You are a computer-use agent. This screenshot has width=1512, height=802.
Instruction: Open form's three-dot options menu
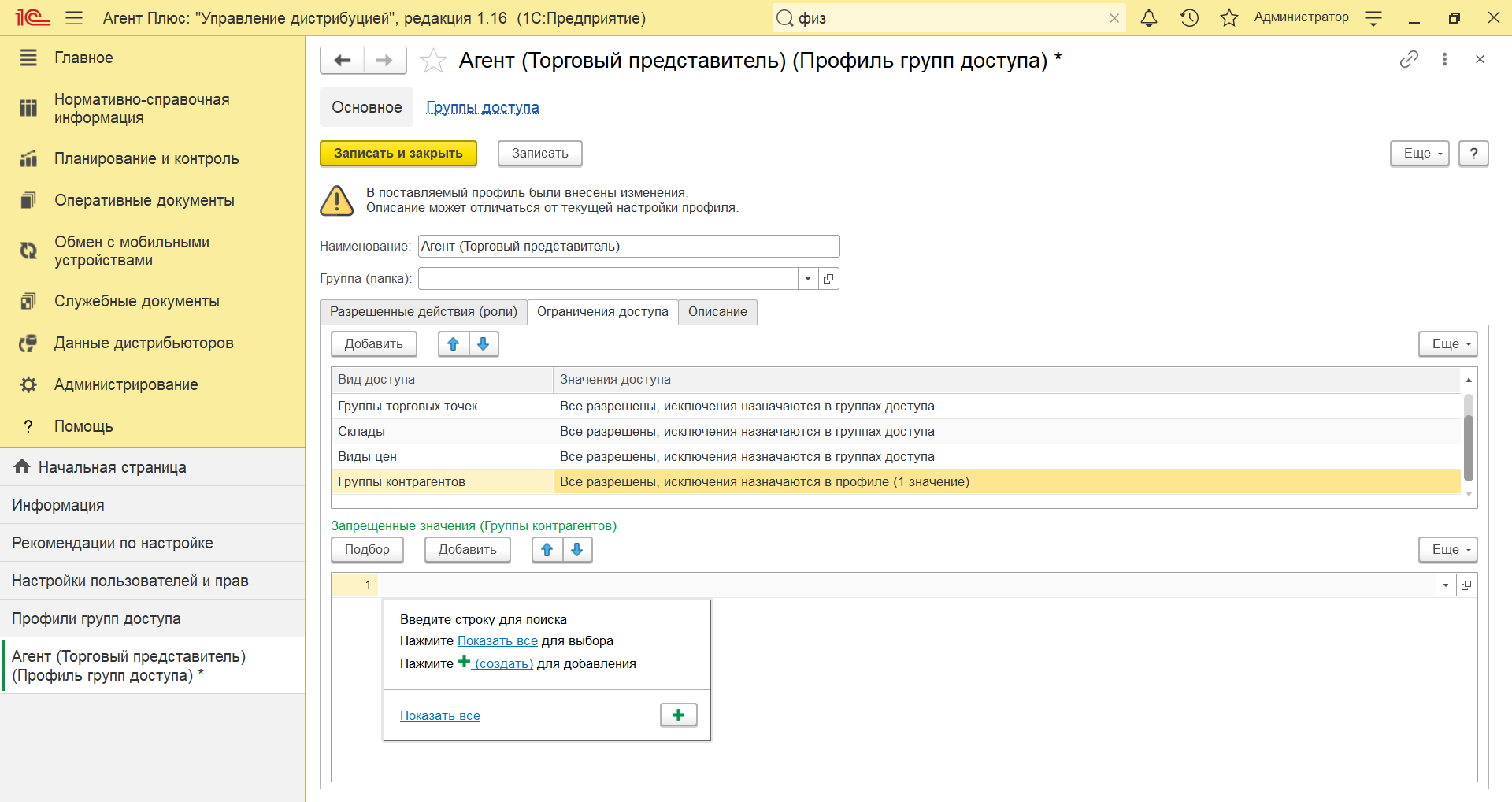(1444, 59)
